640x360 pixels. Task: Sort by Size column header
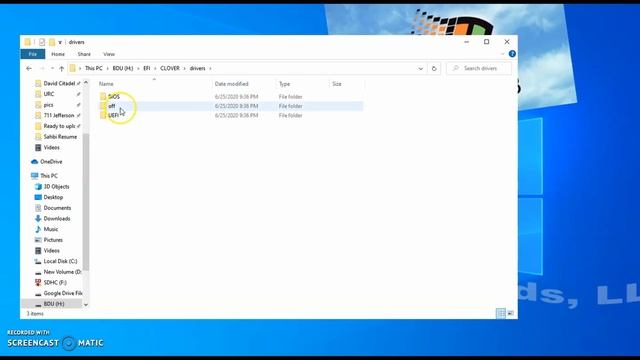(x=337, y=84)
